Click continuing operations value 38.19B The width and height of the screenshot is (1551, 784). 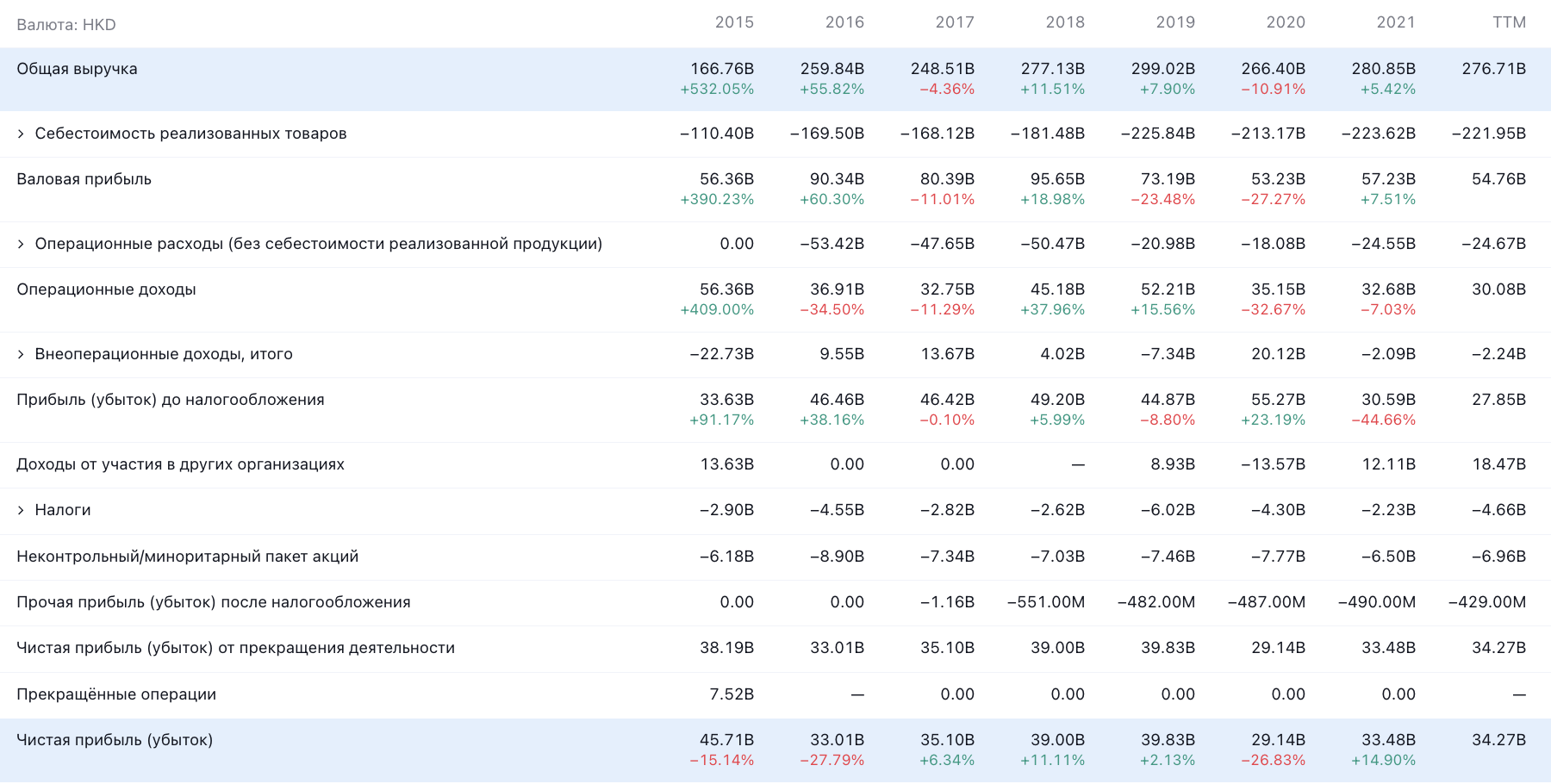727,648
